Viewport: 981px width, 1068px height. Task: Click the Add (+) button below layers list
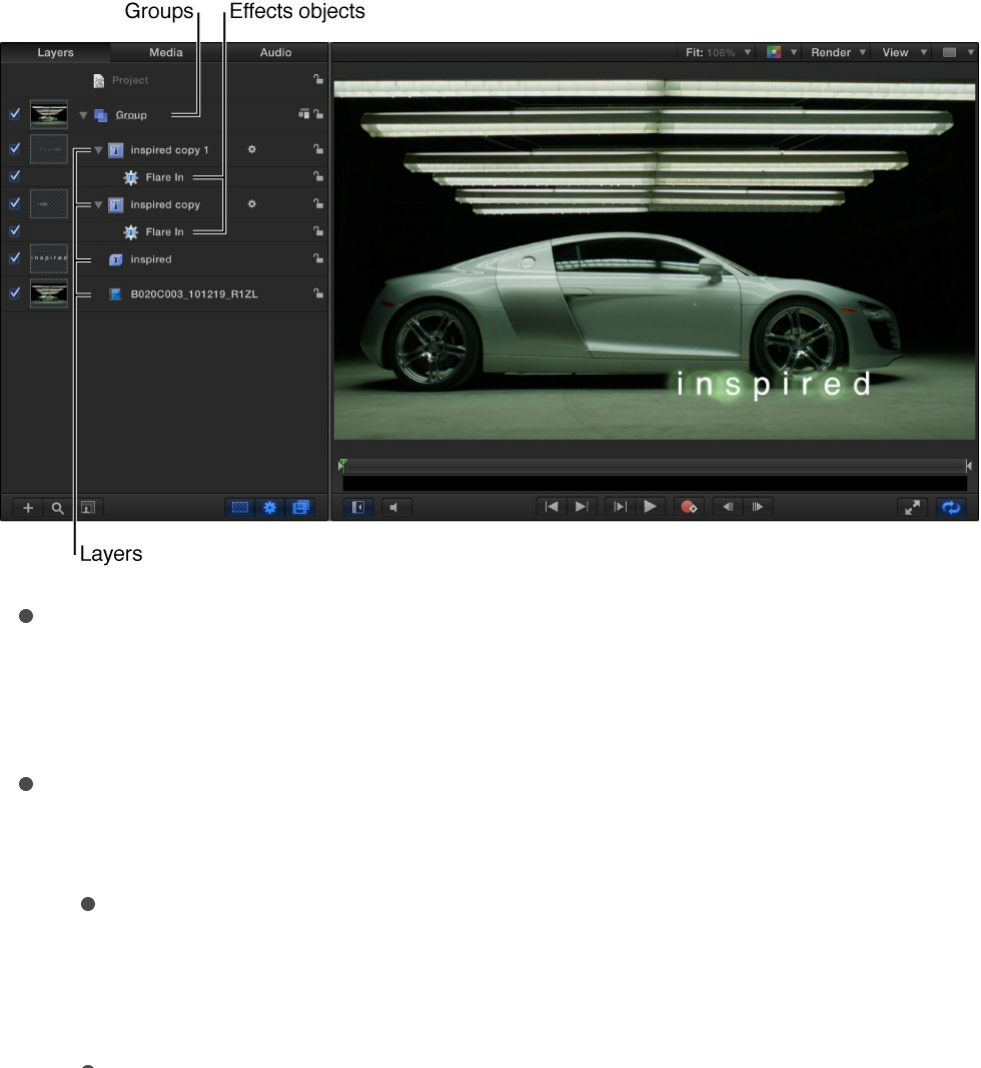click(x=28, y=508)
